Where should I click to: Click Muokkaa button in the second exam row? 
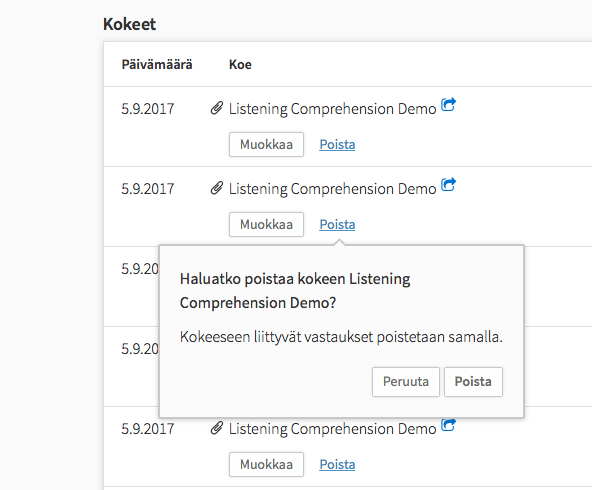click(x=266, y=224)
